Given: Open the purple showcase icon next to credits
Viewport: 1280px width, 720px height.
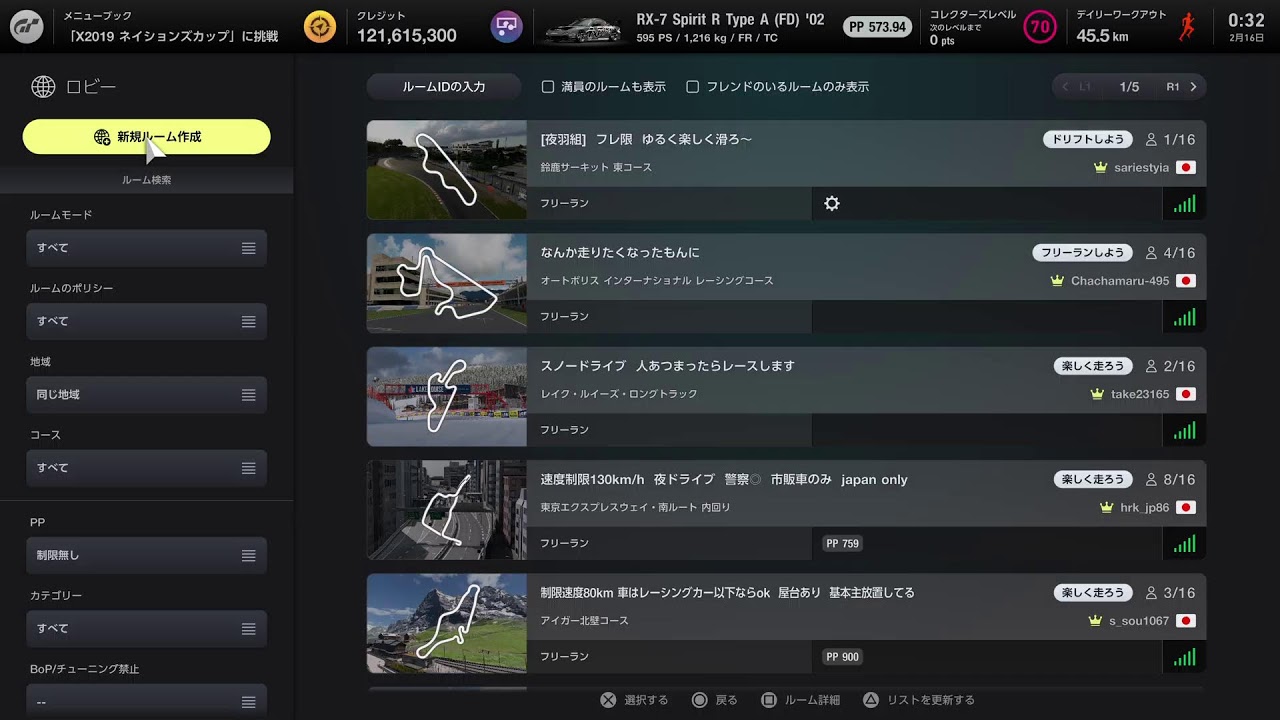Looking at the screenshot, I should click(506, 26).
